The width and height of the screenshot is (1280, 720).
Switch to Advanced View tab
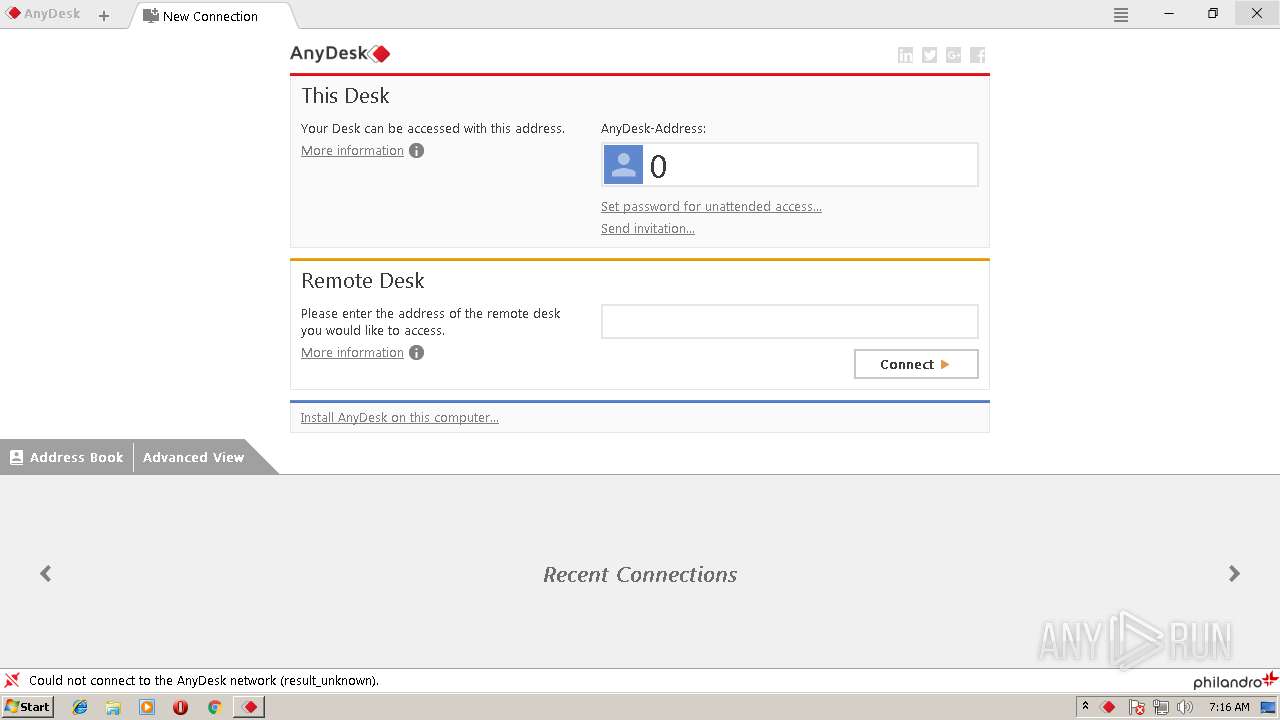(x=193, y=457)
